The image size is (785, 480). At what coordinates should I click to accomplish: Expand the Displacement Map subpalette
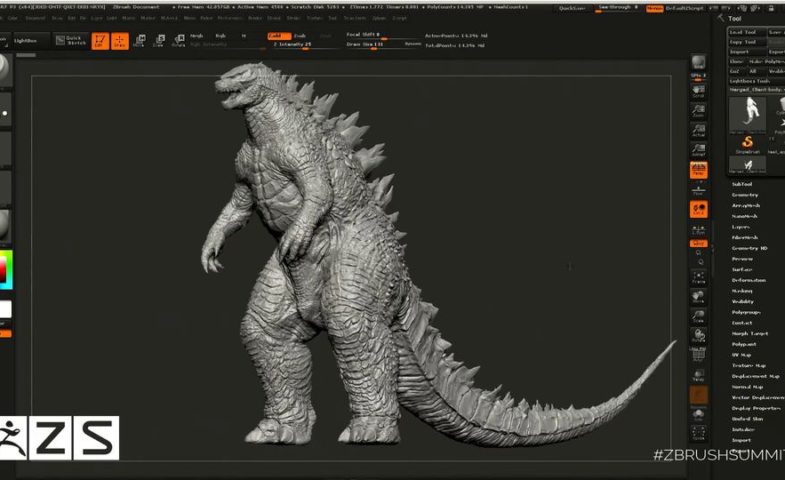coord(756,376)
